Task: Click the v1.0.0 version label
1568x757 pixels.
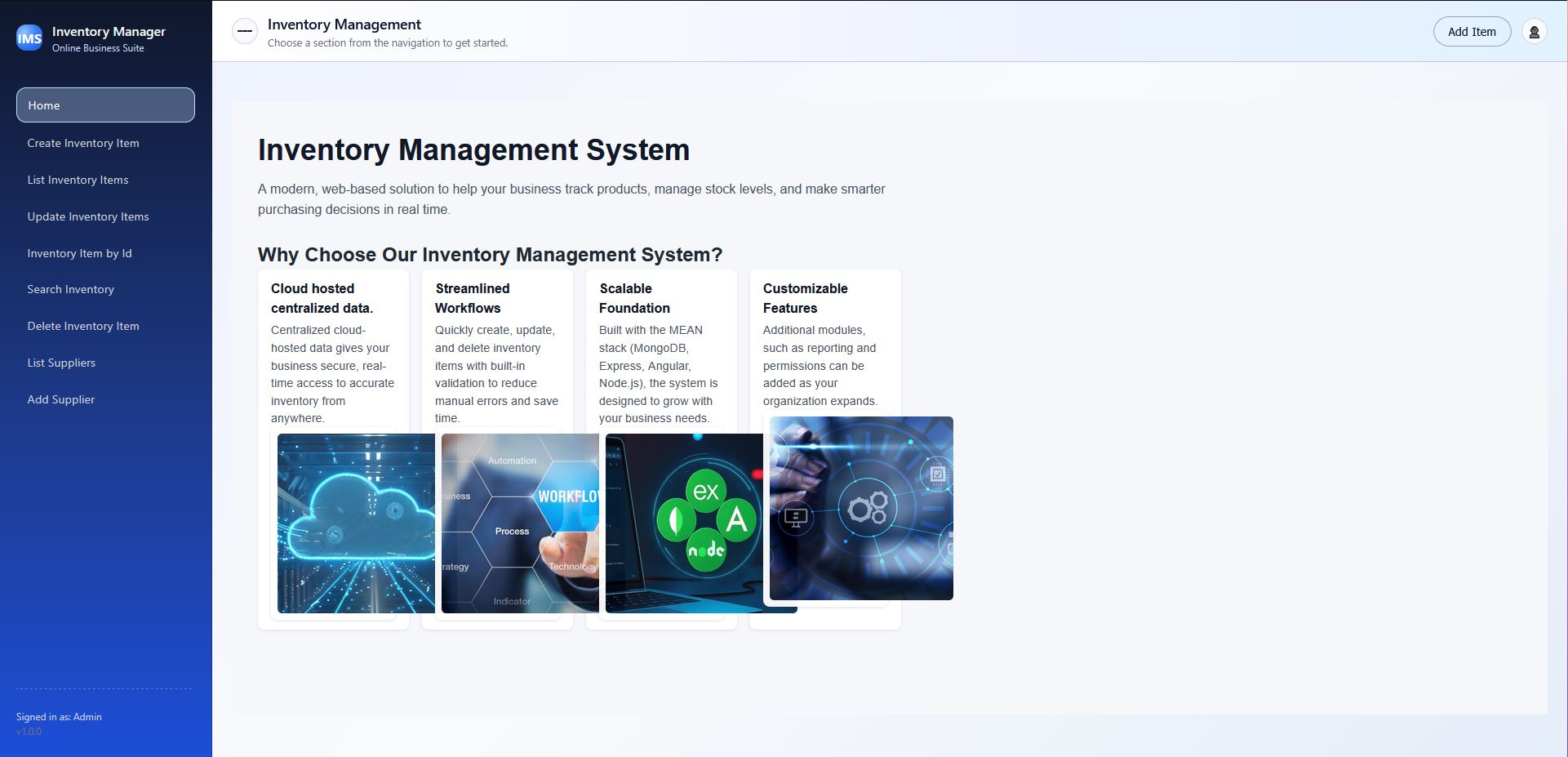Action: (29, 732)
